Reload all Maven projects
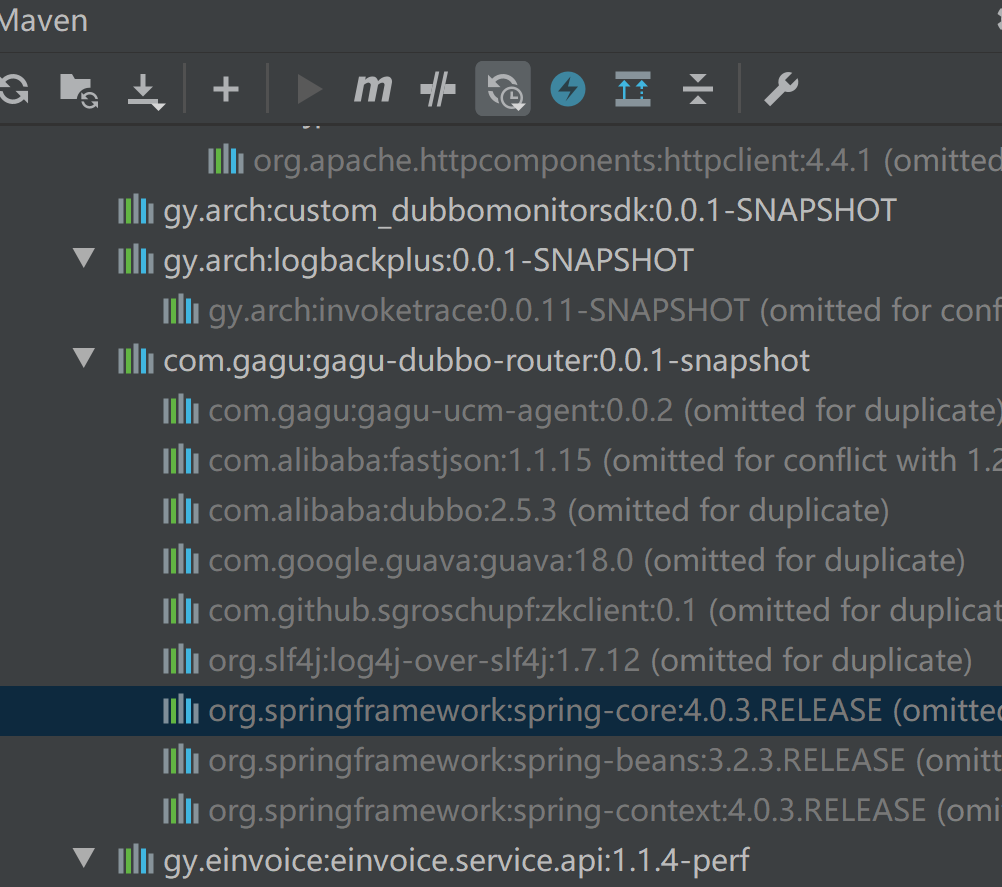The height and width of the screenshot is (887, 1002). coord(14,88)
